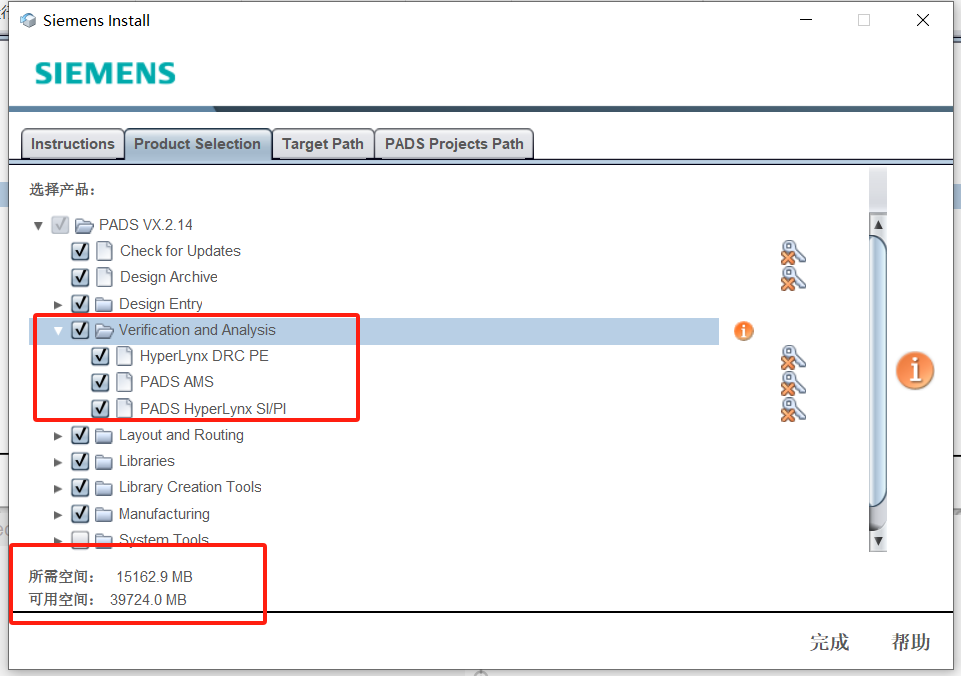The image size is (961, 676).
Task: Uncheck the Design Archive checkbox
Action: 80,277
